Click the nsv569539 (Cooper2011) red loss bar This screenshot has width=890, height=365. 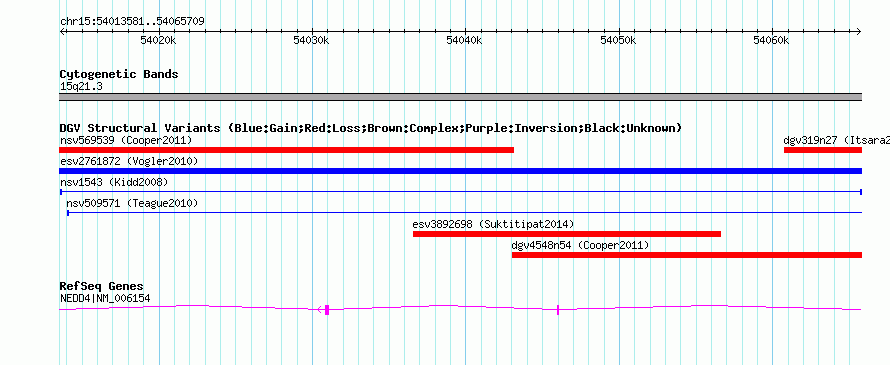287,150
